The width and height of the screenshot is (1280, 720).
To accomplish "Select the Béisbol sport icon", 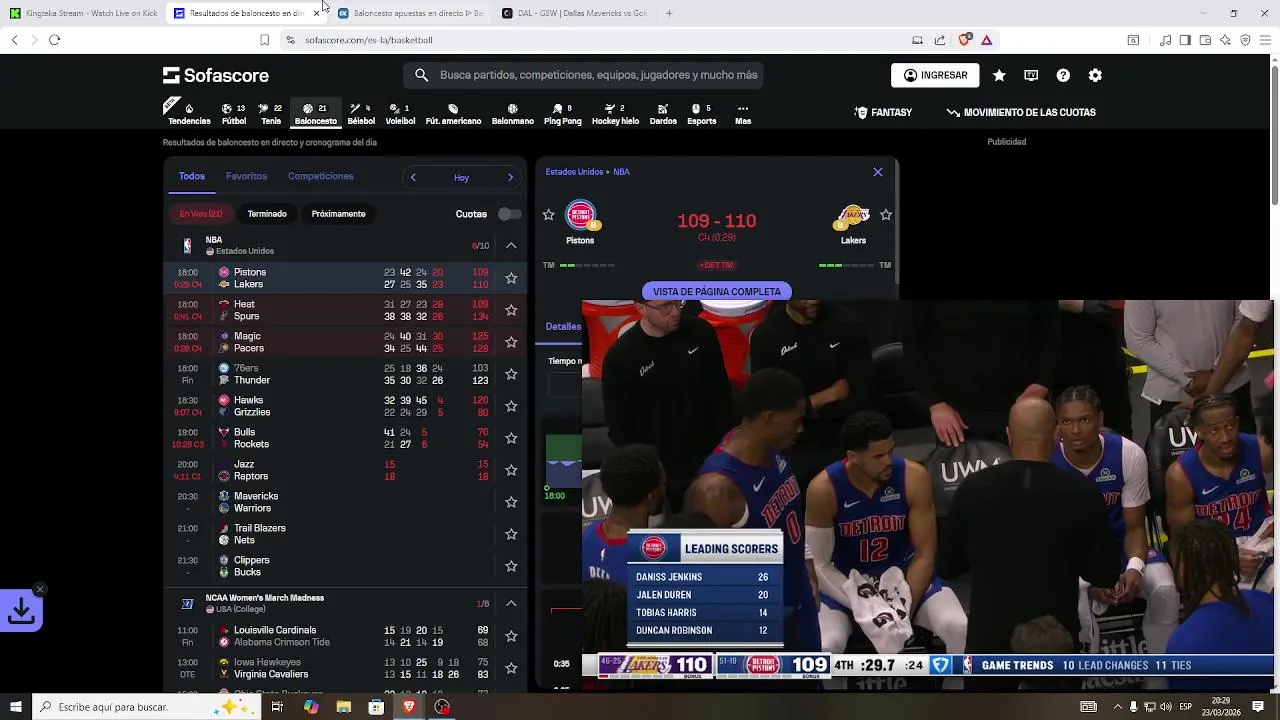I will 361,113.
